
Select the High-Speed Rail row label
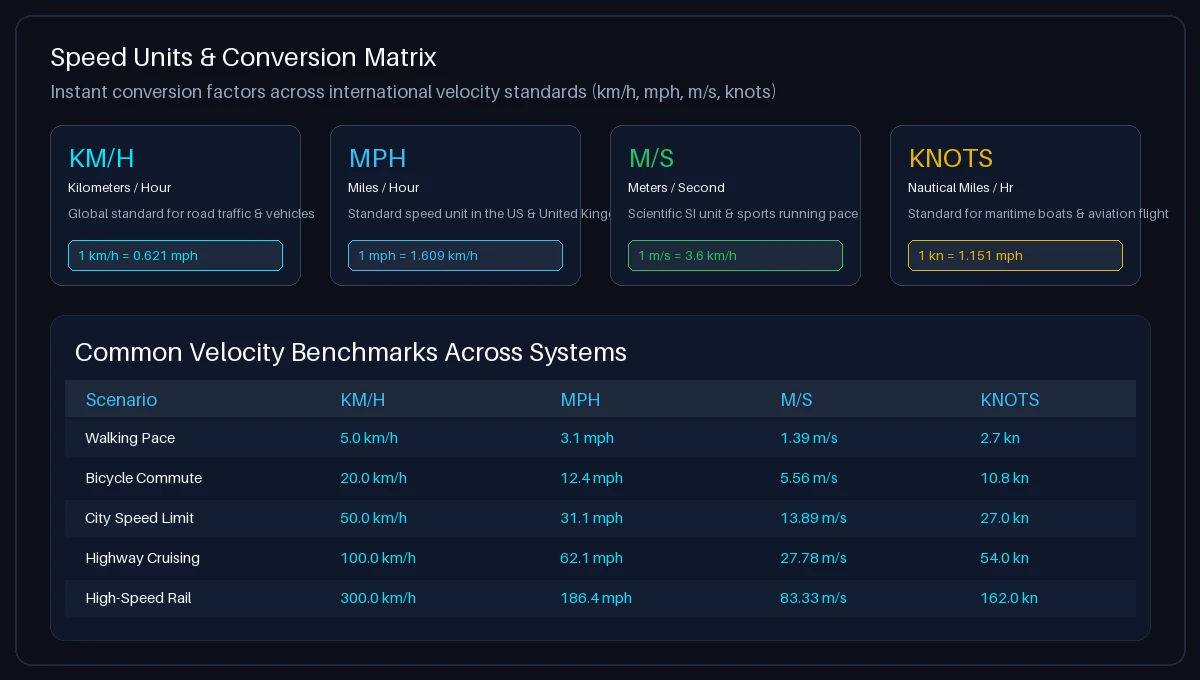tap(138, 598)
